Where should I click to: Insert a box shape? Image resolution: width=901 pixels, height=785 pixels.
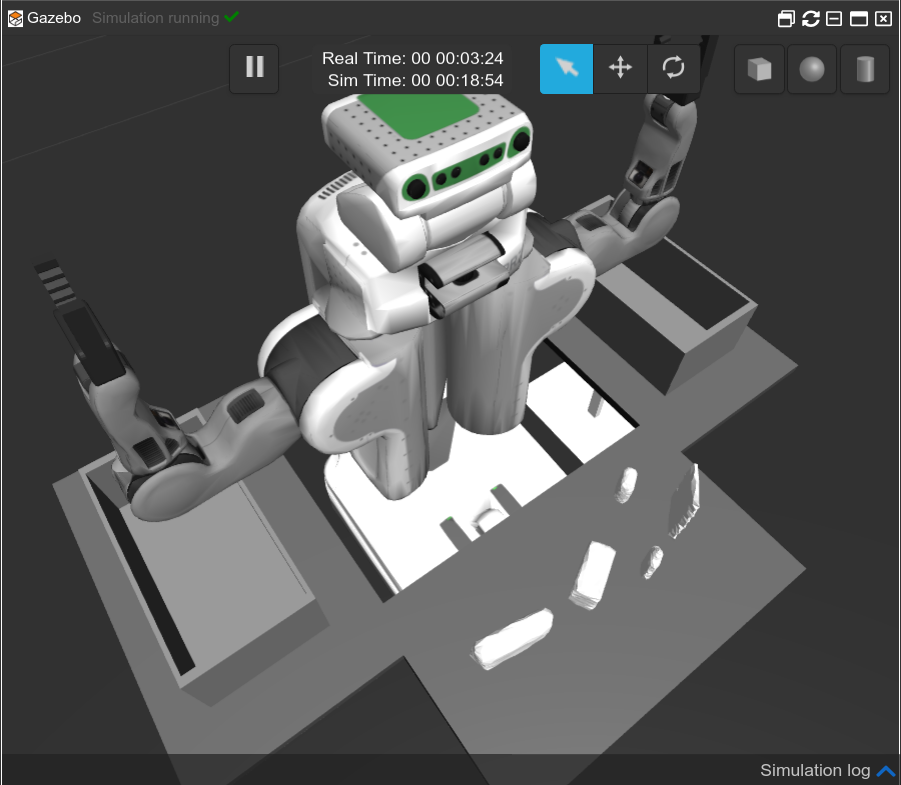pos(759,69)
